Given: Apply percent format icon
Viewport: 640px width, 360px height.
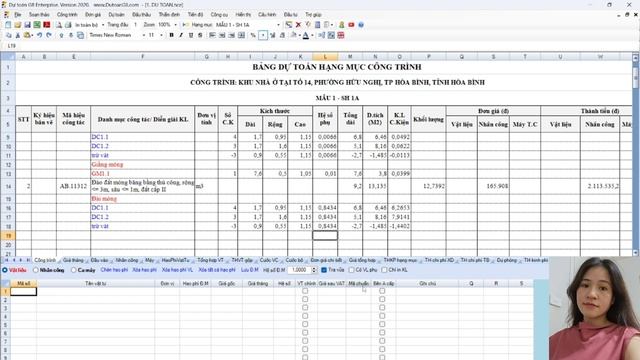Looking at the screenshot, I should 253,36.
